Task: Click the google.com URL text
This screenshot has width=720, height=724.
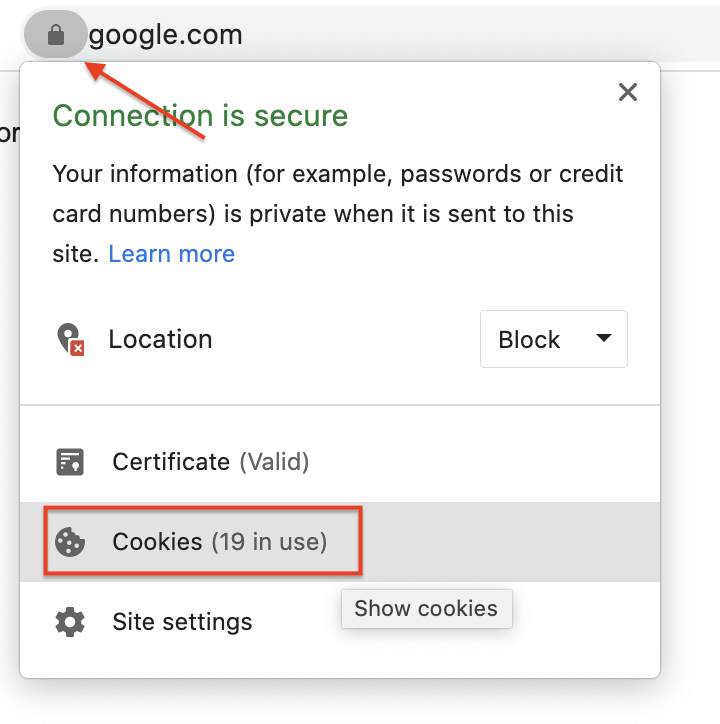Action: (x=166, y=36)
